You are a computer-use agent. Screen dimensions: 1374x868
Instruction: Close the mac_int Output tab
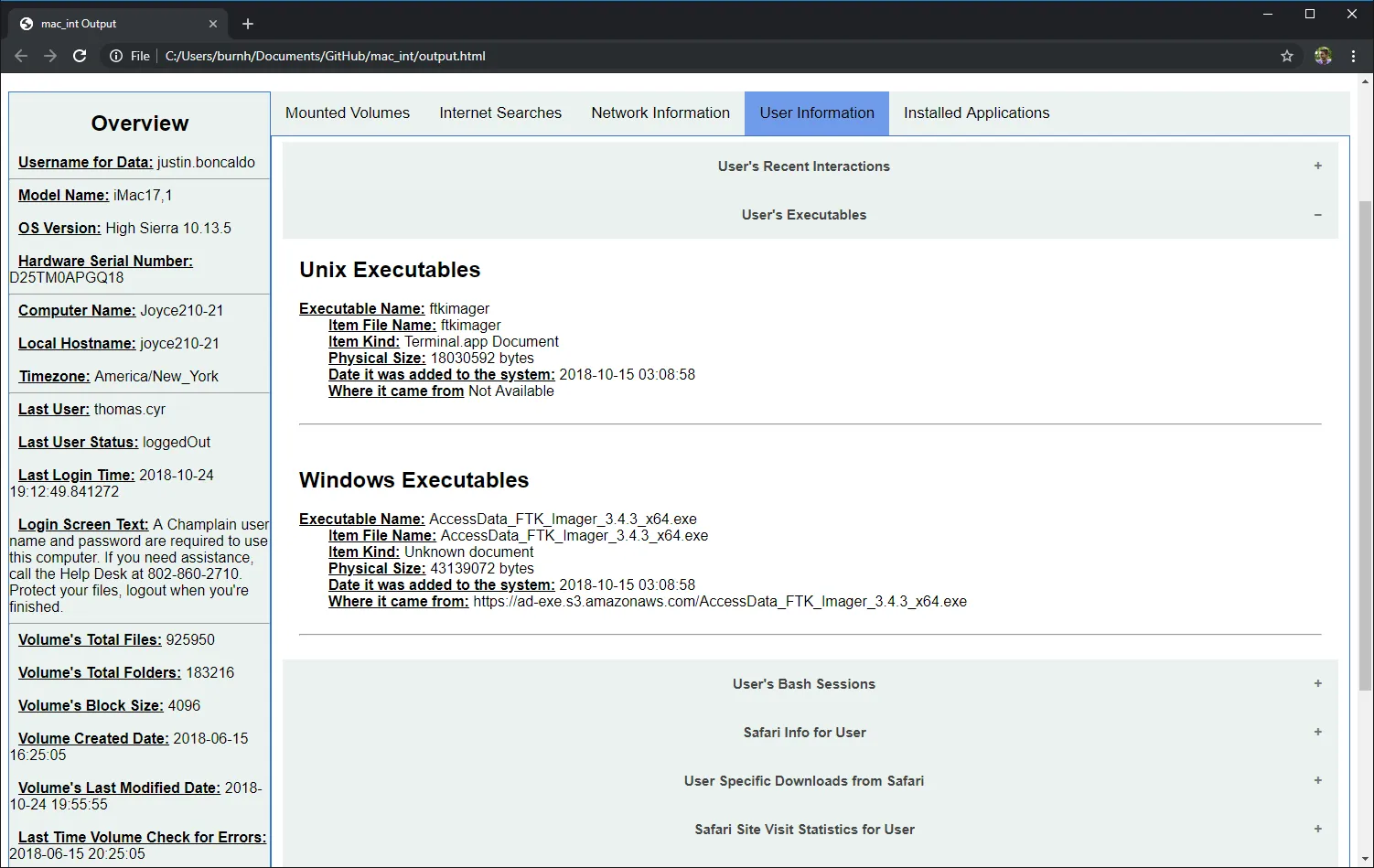click(x=213, y=24)
